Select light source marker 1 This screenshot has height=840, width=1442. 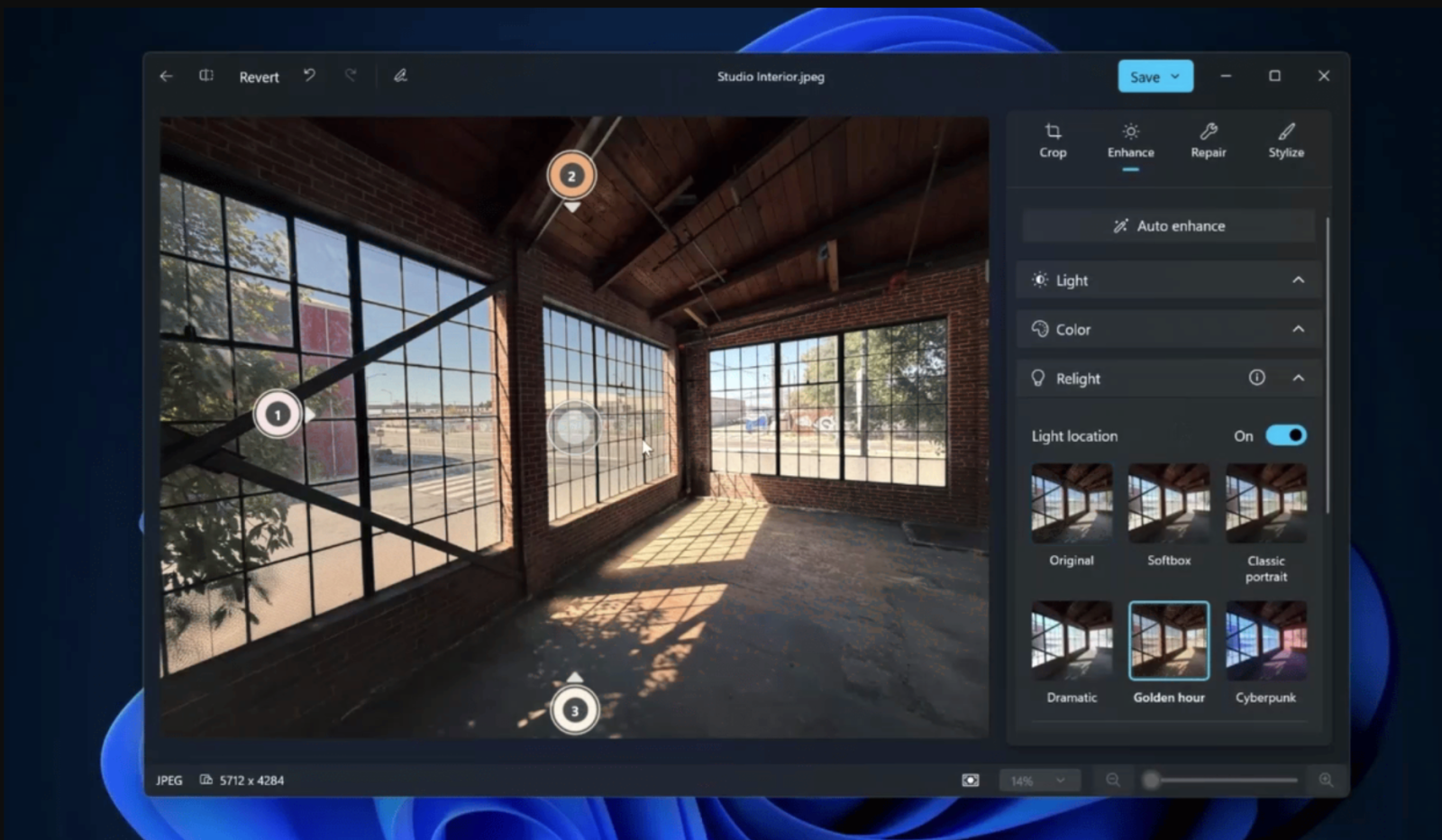point(278,415)
